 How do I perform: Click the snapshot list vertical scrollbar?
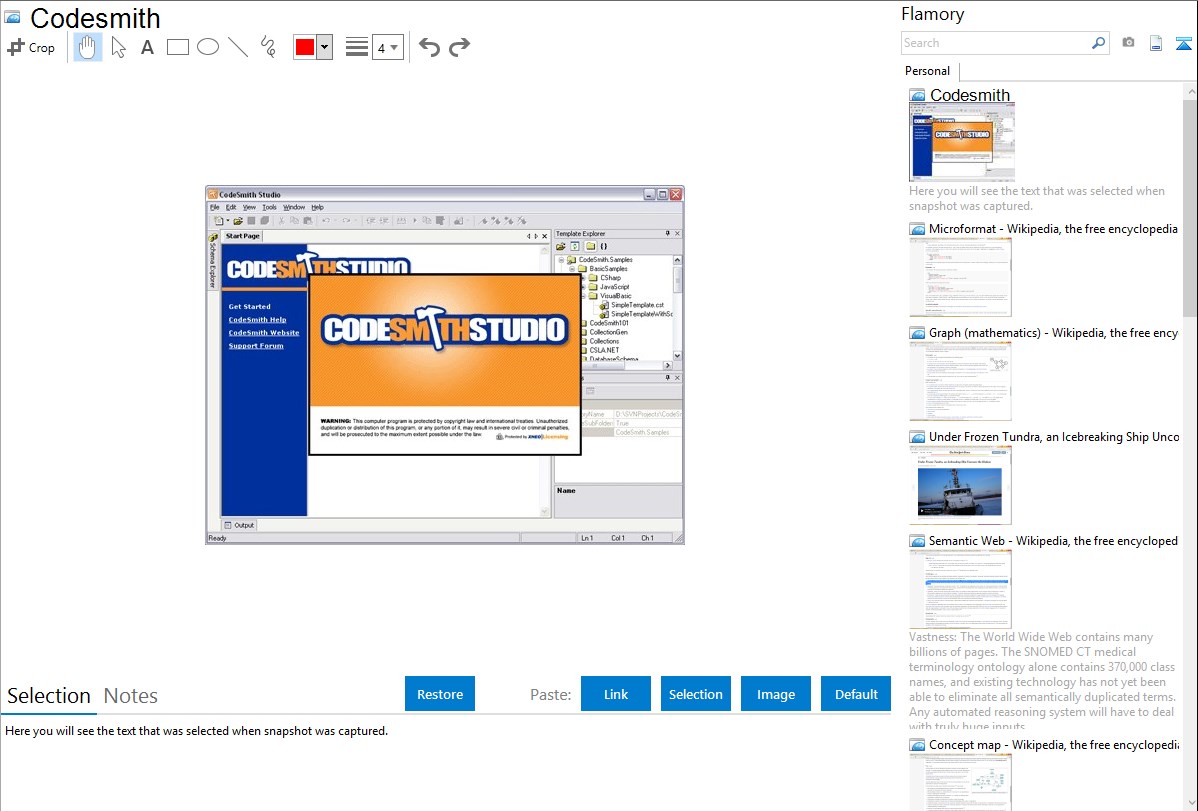coord(1190,206)
